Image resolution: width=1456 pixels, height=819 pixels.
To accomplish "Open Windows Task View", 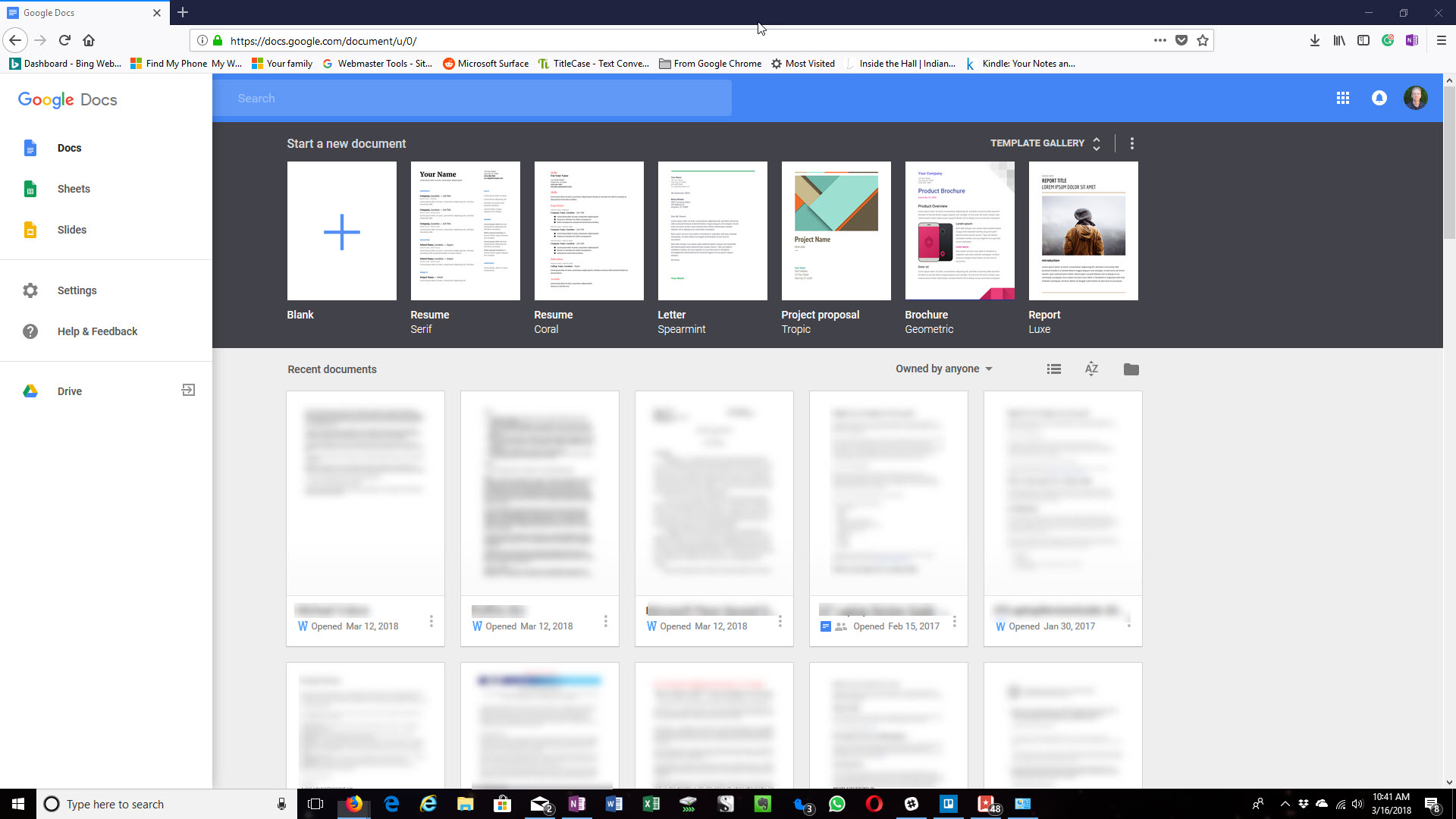I will [x=315, y=804].
